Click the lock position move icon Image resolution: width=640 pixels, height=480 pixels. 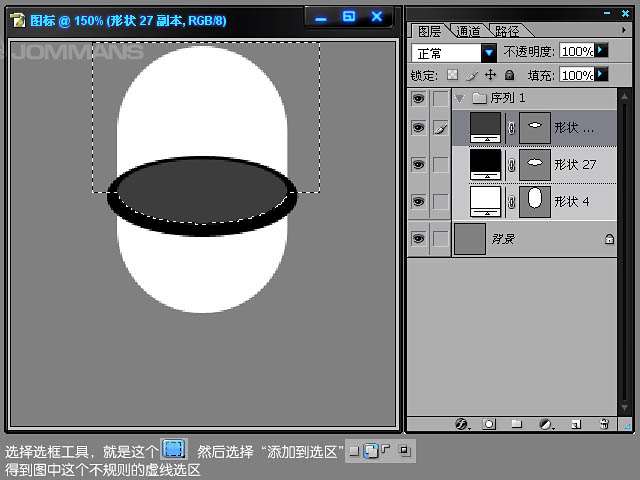click(x=490, y=75)
